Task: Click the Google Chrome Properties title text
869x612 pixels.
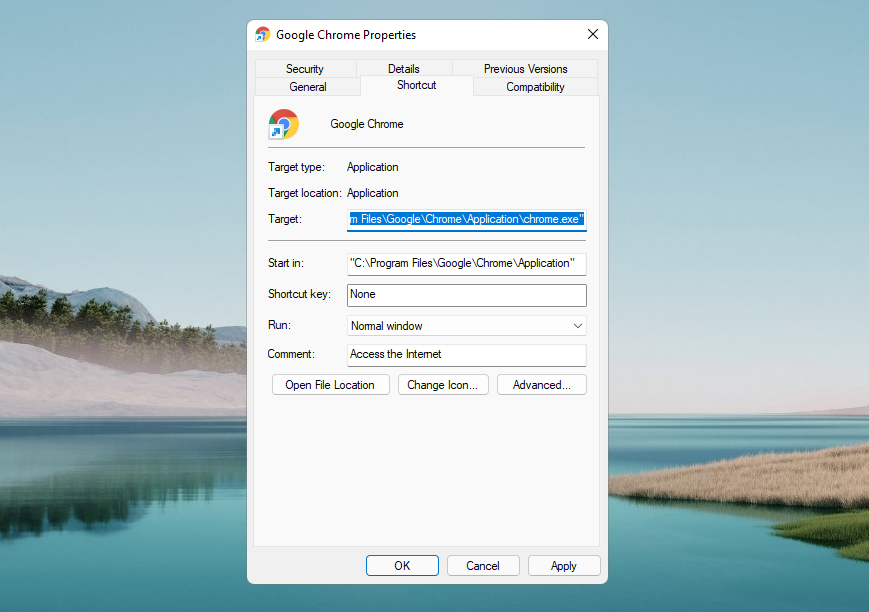Action: pos(346,35)
